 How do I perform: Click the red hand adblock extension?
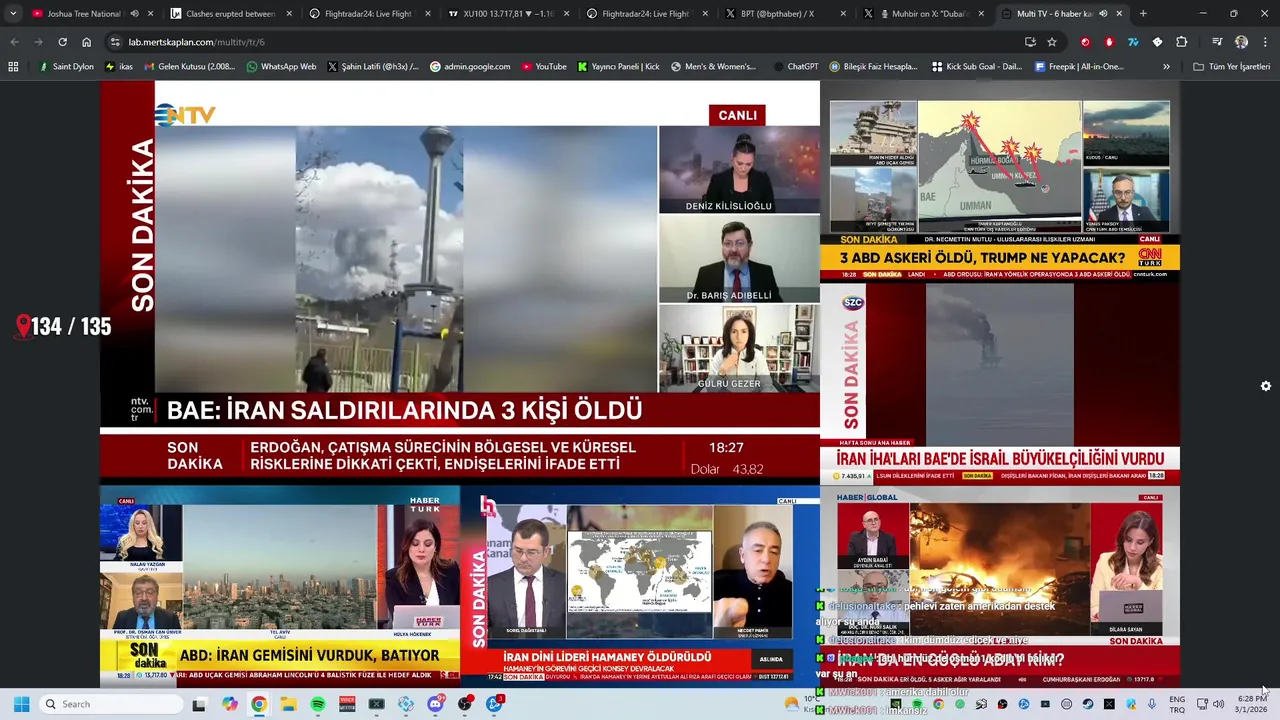1109,42
